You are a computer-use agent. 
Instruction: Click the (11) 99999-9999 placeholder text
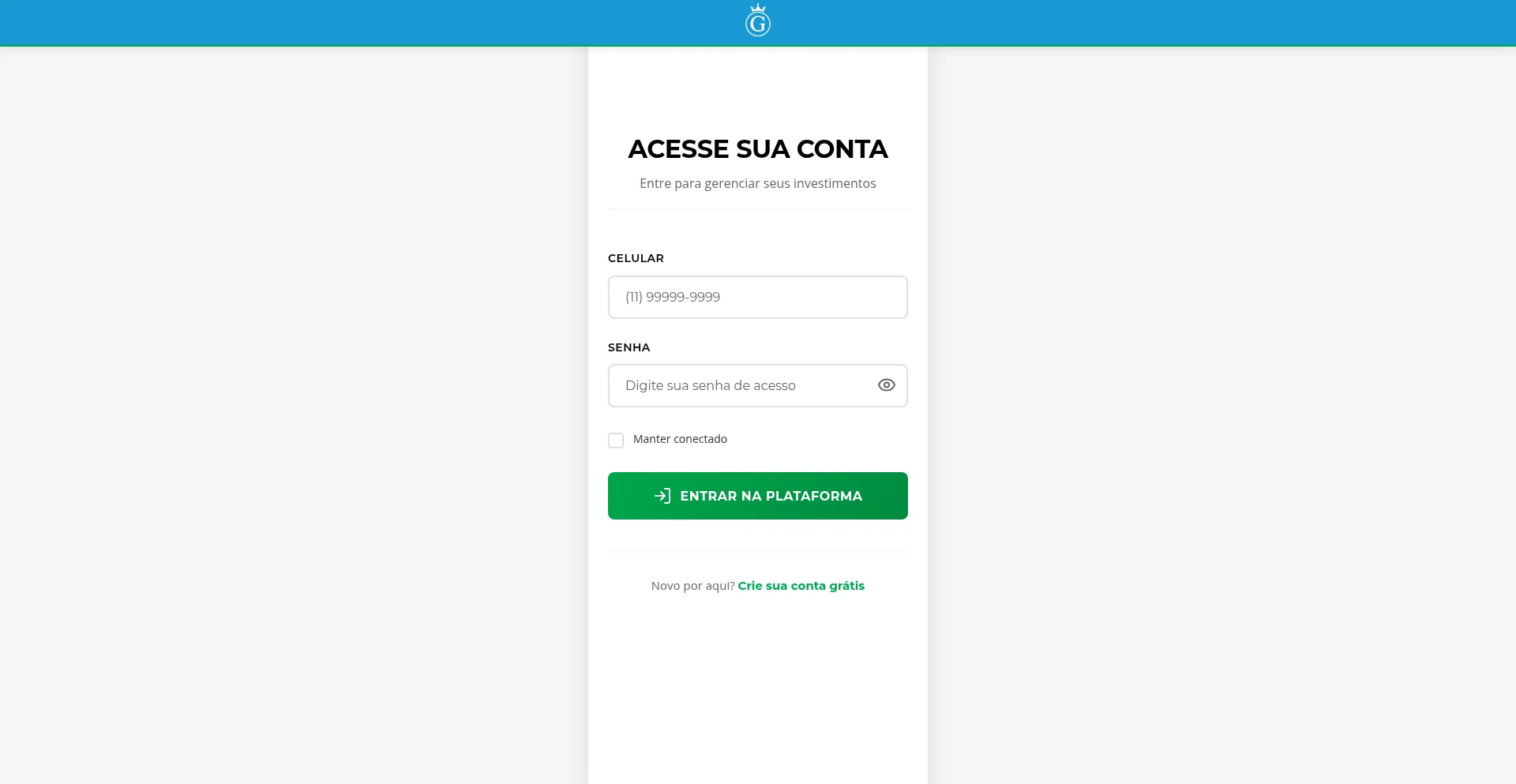pos(673,297)
